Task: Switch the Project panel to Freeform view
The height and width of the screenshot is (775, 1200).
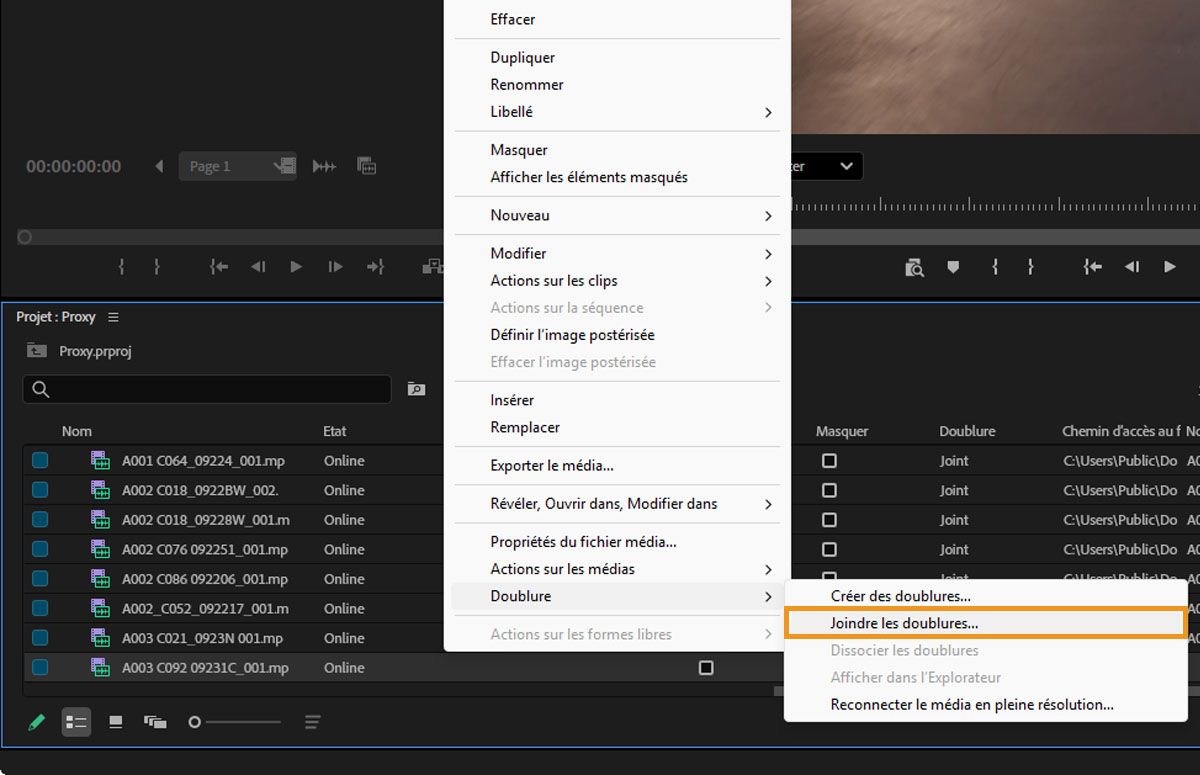Action: pos(155,721)
